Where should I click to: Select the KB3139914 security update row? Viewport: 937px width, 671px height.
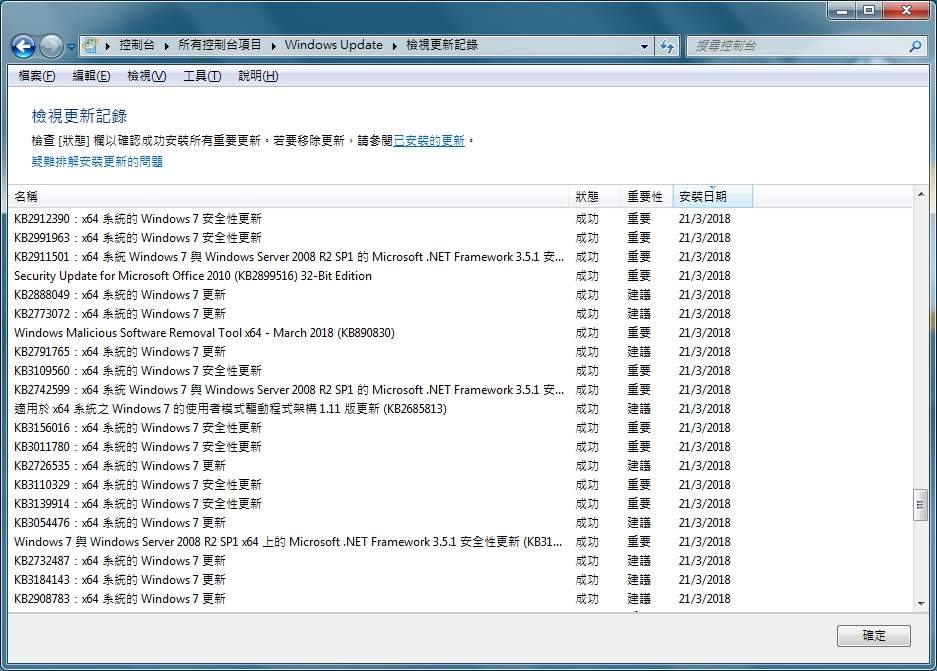pos(460,504)
